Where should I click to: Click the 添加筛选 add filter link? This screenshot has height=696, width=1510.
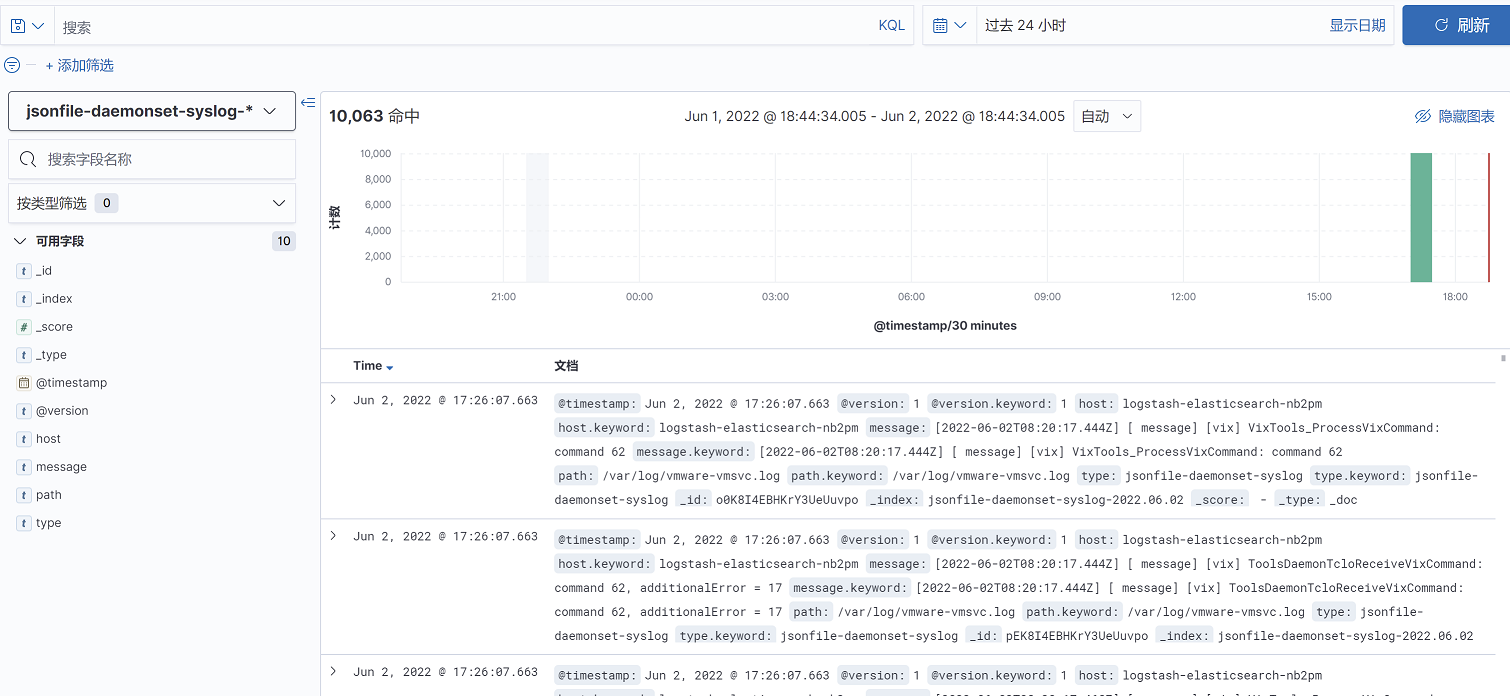pos(80,65)
